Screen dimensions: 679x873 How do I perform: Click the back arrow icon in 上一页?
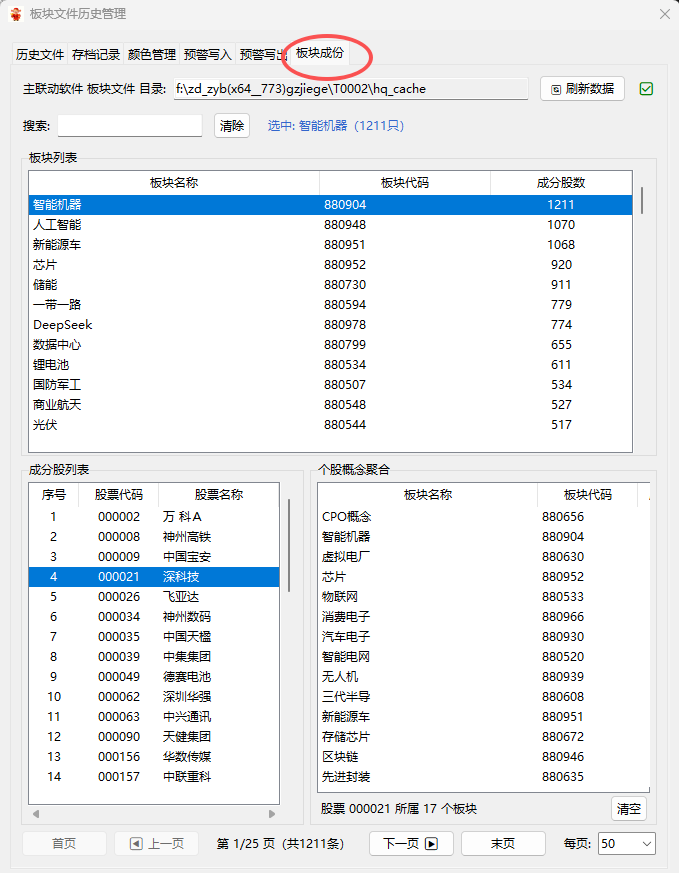(136, 844)
